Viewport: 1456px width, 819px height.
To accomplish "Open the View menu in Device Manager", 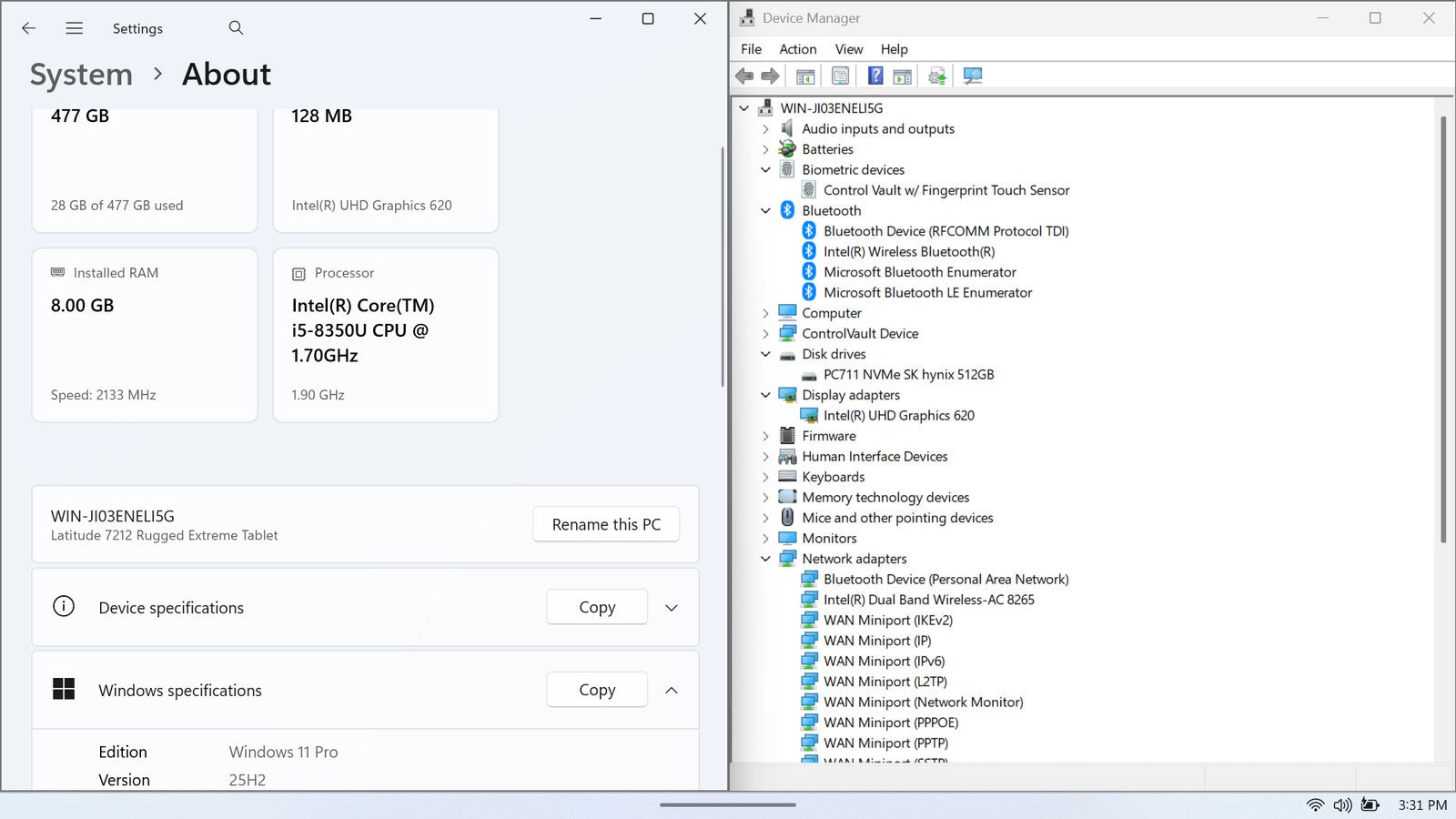I will pyautogui.click(x=848, y=49).
